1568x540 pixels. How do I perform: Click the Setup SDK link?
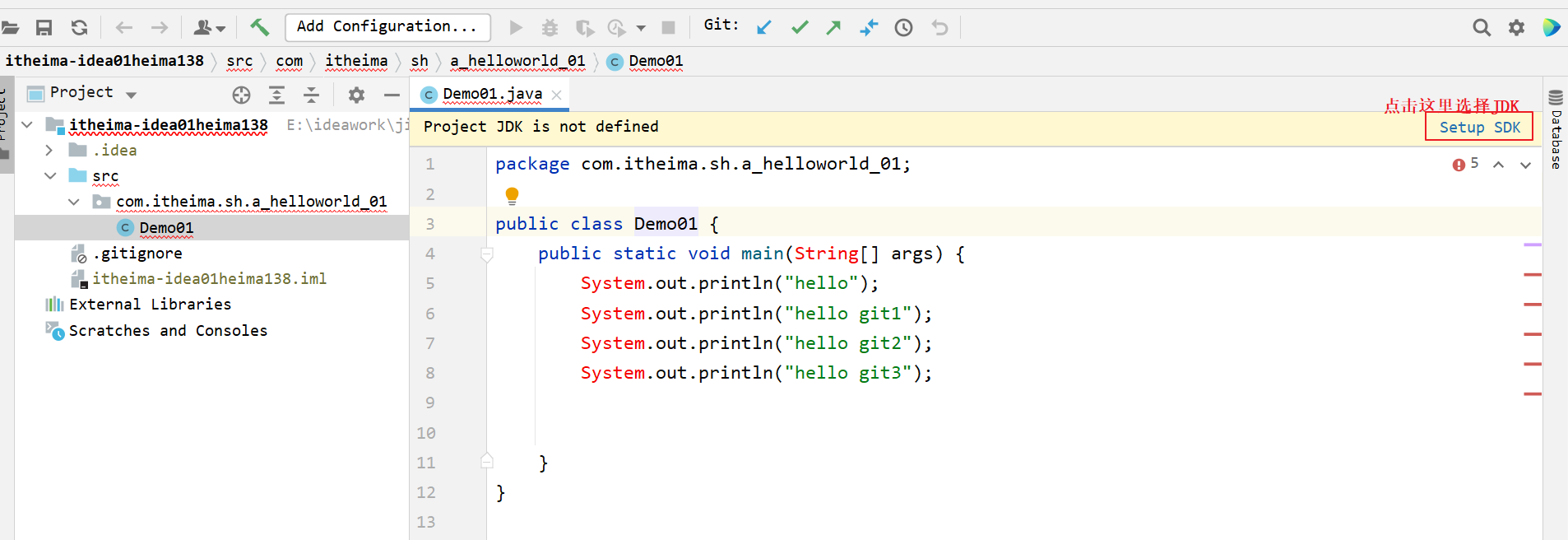coord(1478,127)
